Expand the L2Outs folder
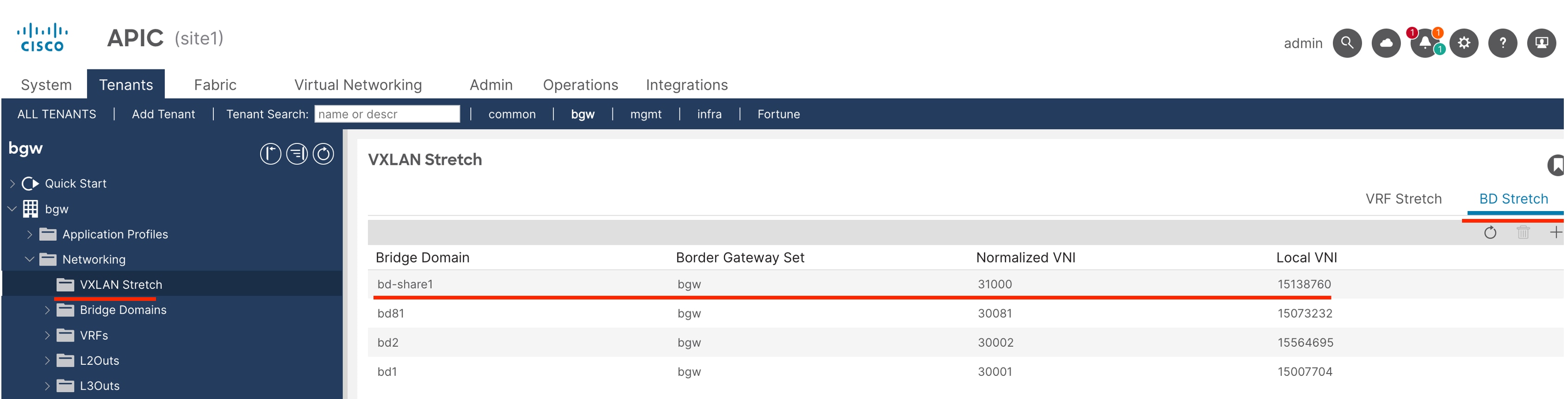This screenshot has width=1568, height=399. click(47, 361)
